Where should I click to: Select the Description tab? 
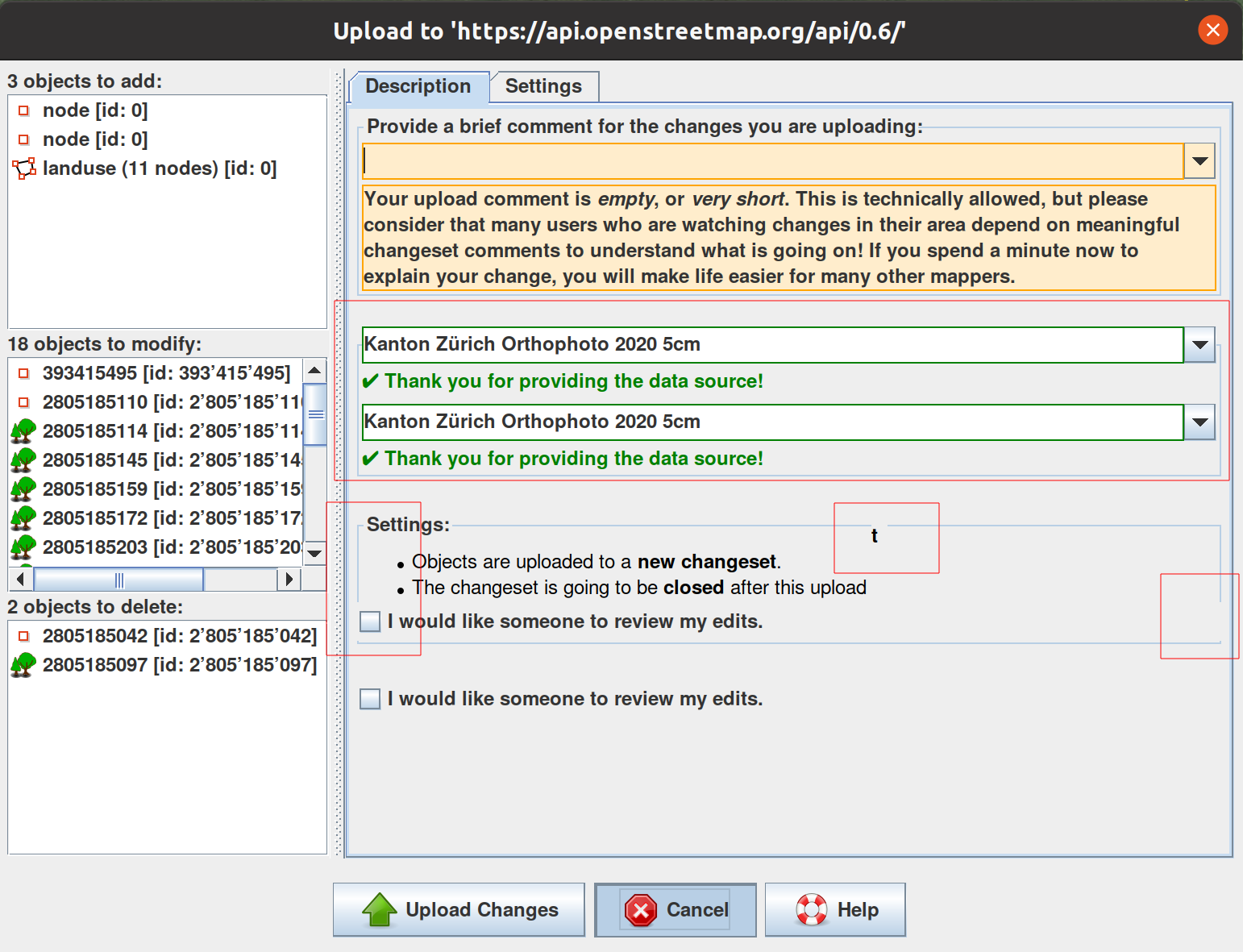point(418,86)
